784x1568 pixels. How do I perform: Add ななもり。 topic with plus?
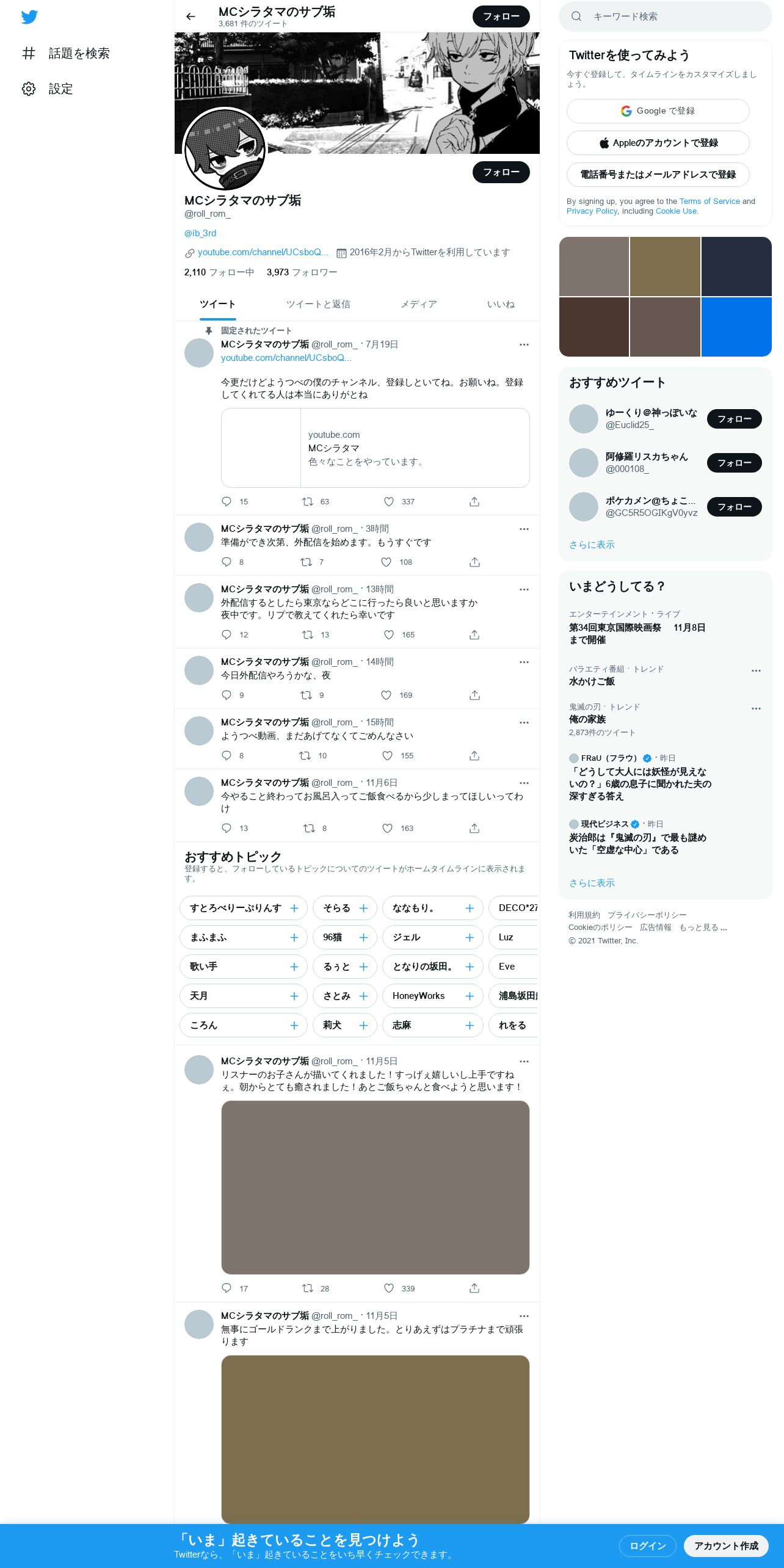(x=470, y=908)
